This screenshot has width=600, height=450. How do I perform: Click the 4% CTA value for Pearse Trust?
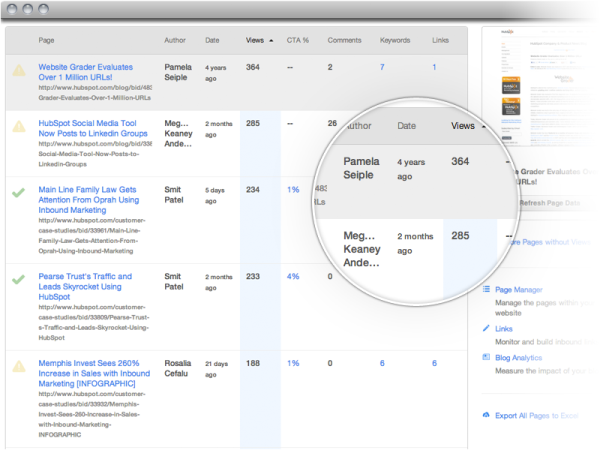pyautogui.click(x=293, y=276)
